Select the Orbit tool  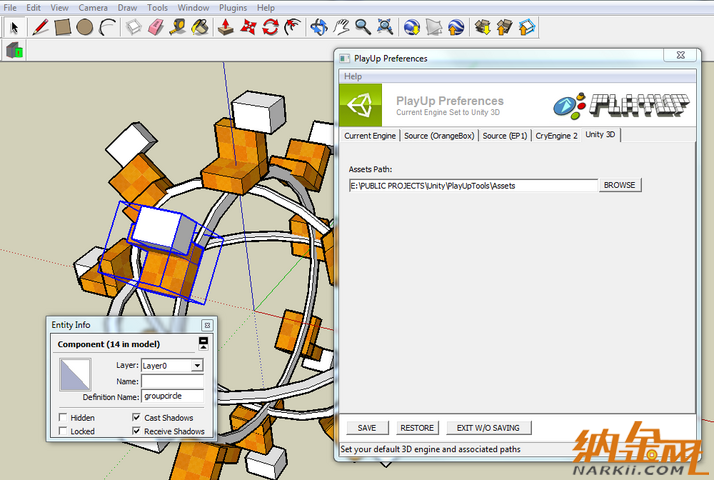[319, 27]
